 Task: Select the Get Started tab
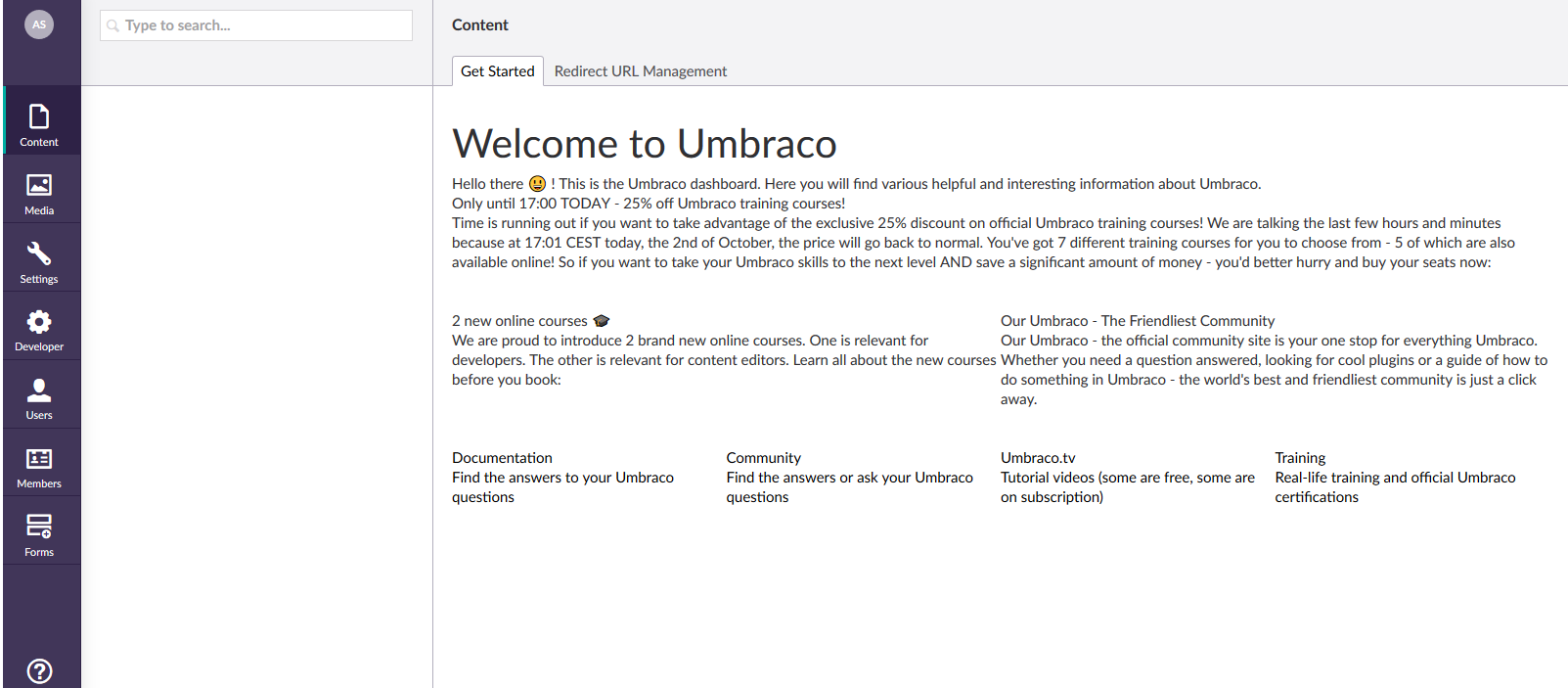click(x=497, y=70)
